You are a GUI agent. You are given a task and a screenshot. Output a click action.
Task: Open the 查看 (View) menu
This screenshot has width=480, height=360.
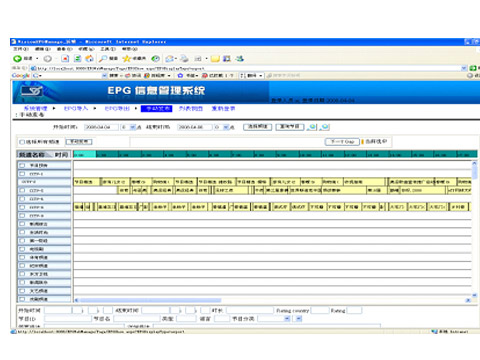[64, 49]
